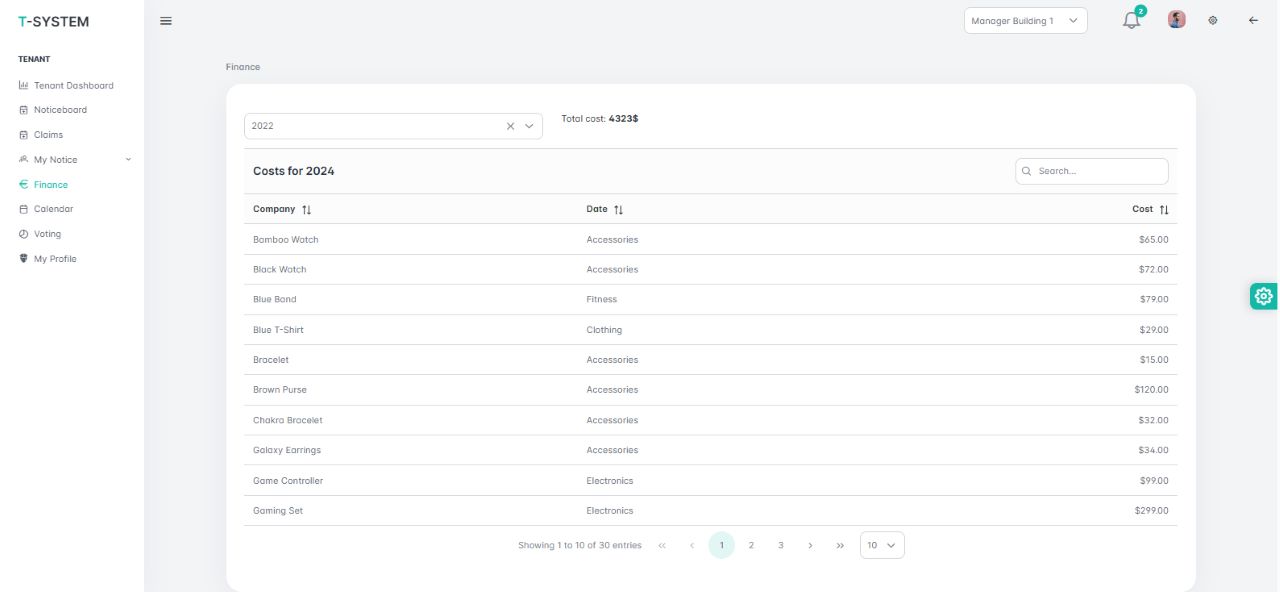Click the Voting clock icon
The image size is (1280, 592).
point(23,233)
